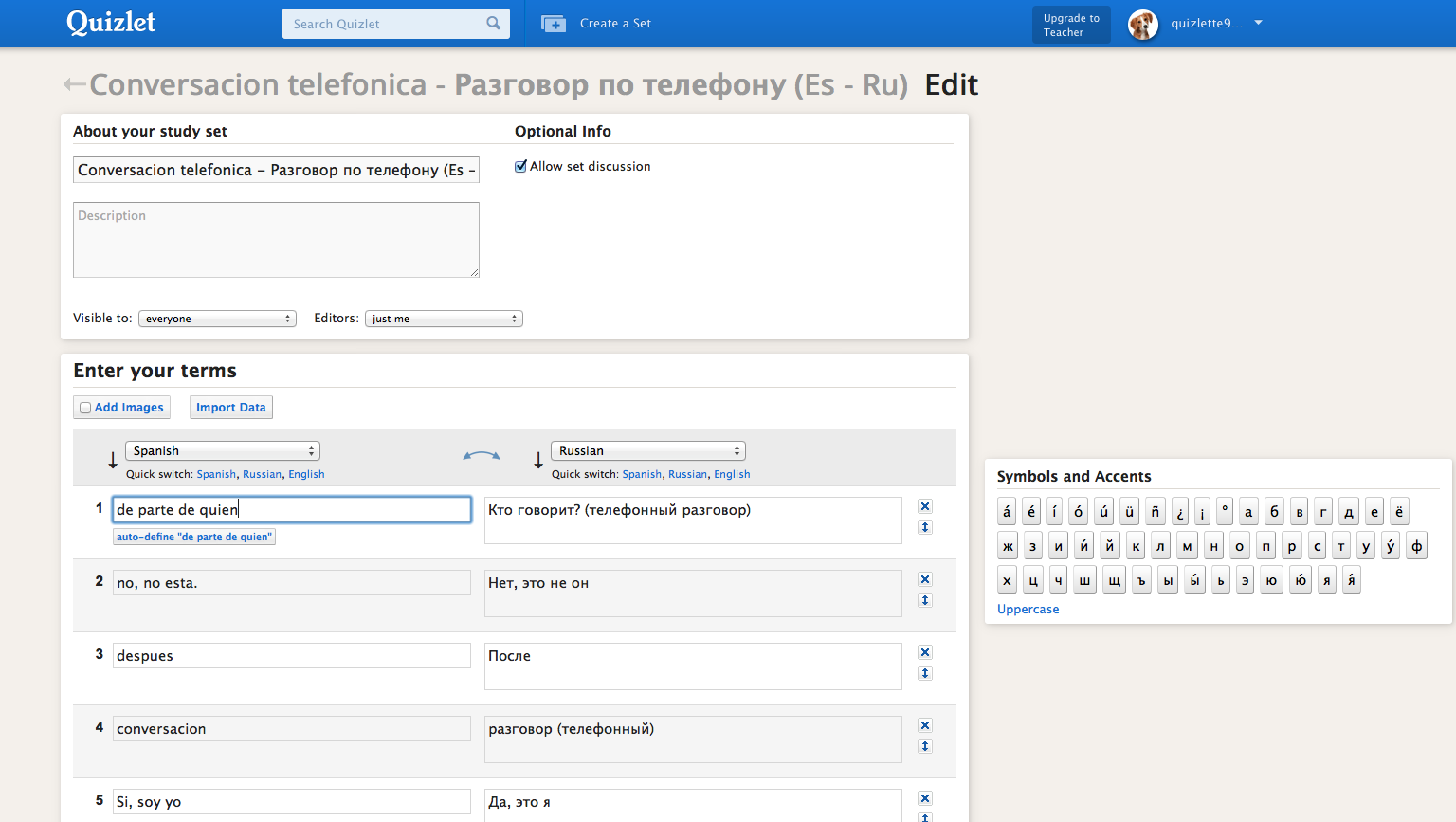The width and height of the screenshot is (1456, 822).
Task: Toggle Allow set discussion checkbox
Action: point(520,167)
